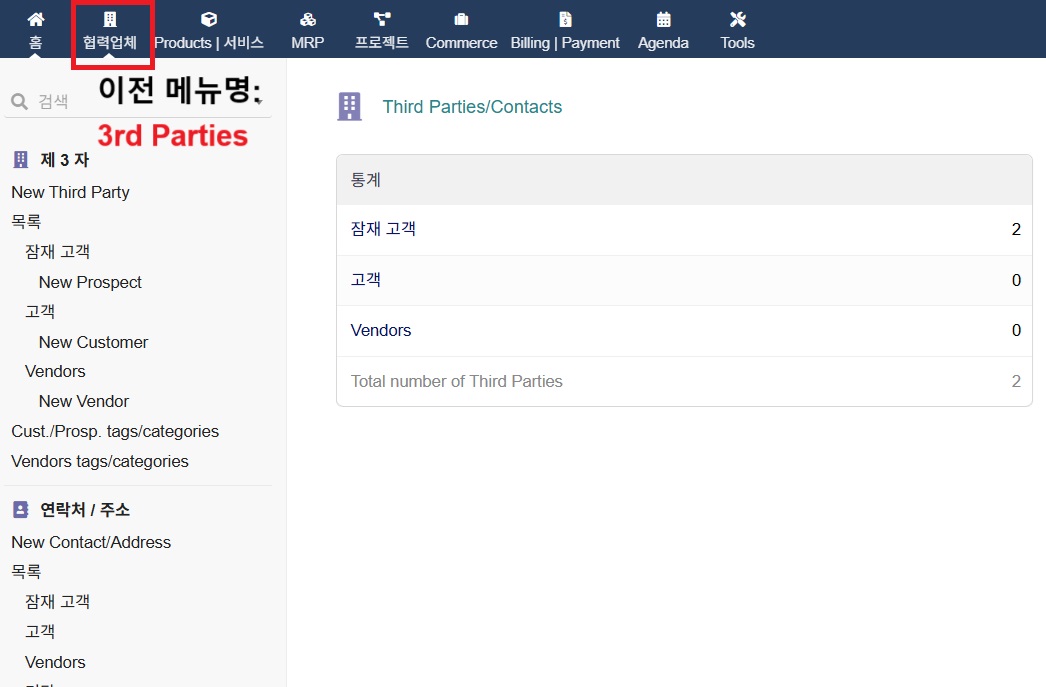Open Billing | Payment invoice icon
1046x687 pixels.
coord(565,19)
